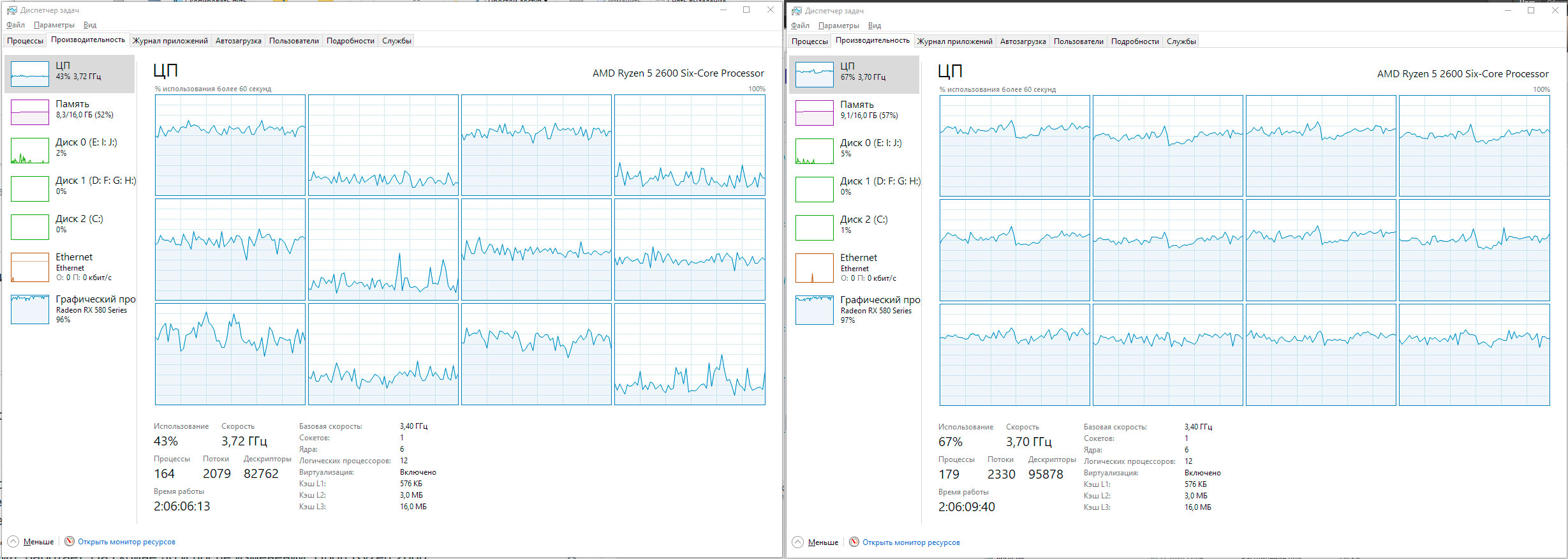
Task: Click Меньше text to collapse left window
Action: 38,542
